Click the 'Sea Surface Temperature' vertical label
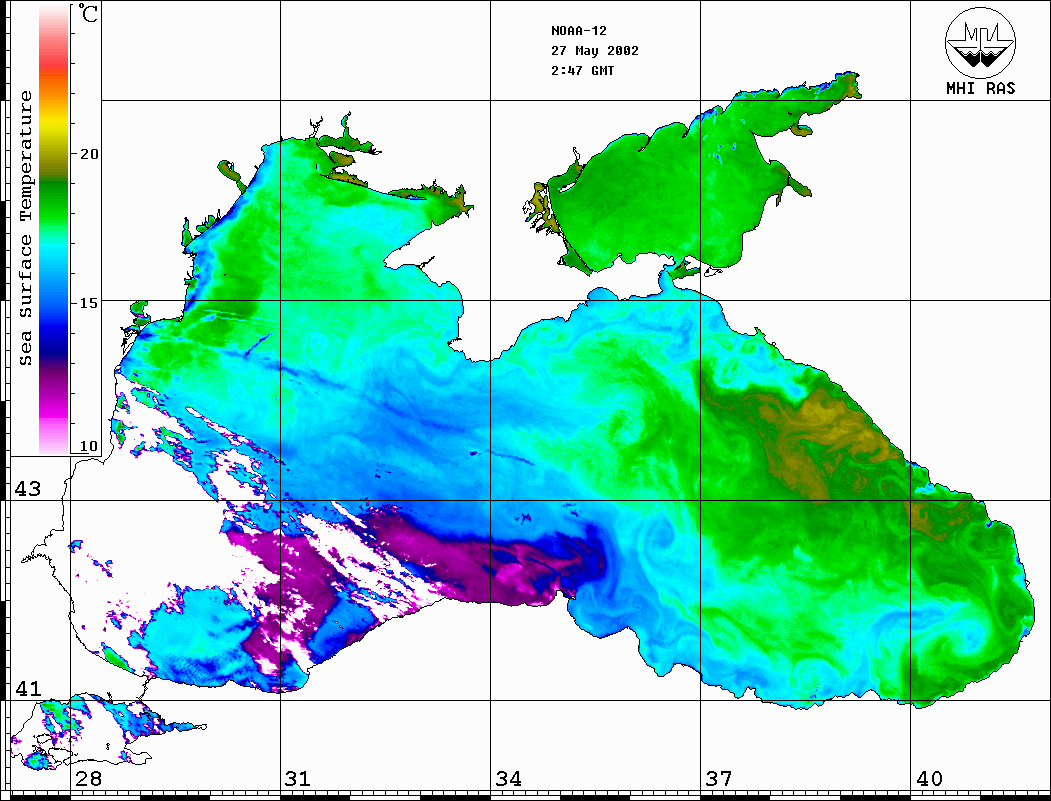The height and width of the screenshot is (801, 1051). pos(25,229)
